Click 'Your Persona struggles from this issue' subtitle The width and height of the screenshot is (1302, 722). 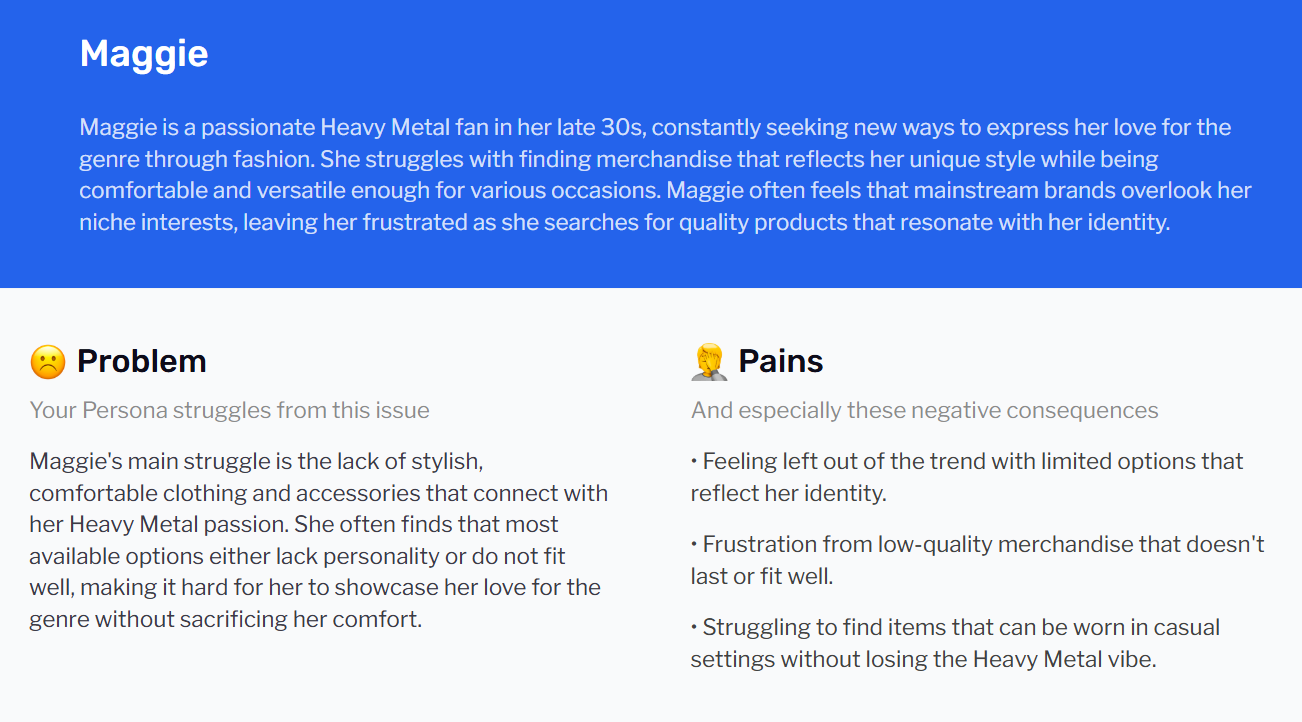230,410
